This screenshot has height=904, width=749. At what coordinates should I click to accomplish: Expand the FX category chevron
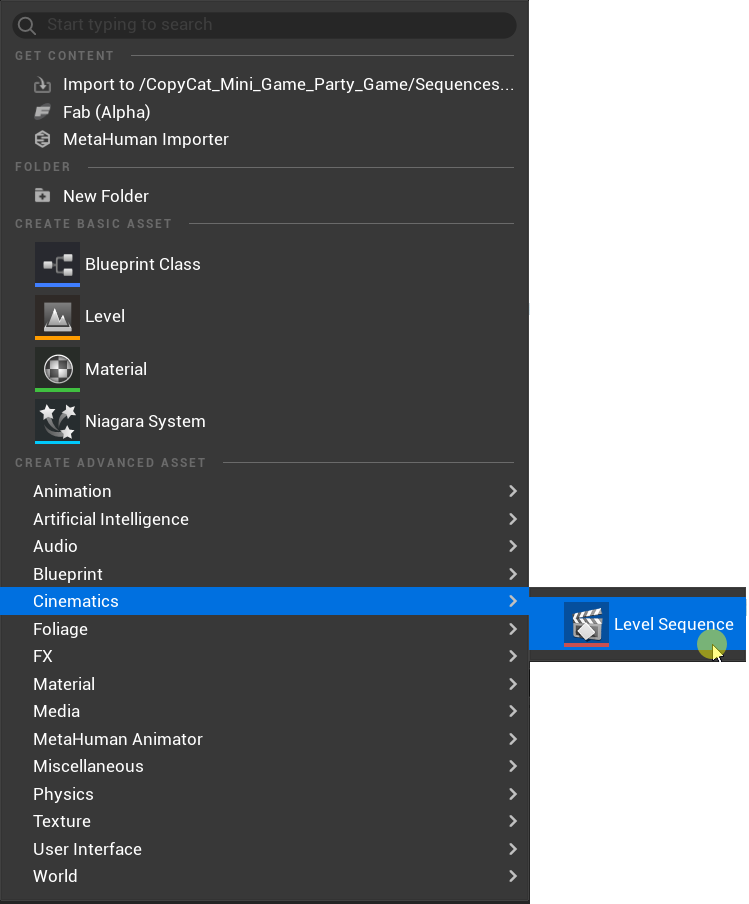(513, 656)
